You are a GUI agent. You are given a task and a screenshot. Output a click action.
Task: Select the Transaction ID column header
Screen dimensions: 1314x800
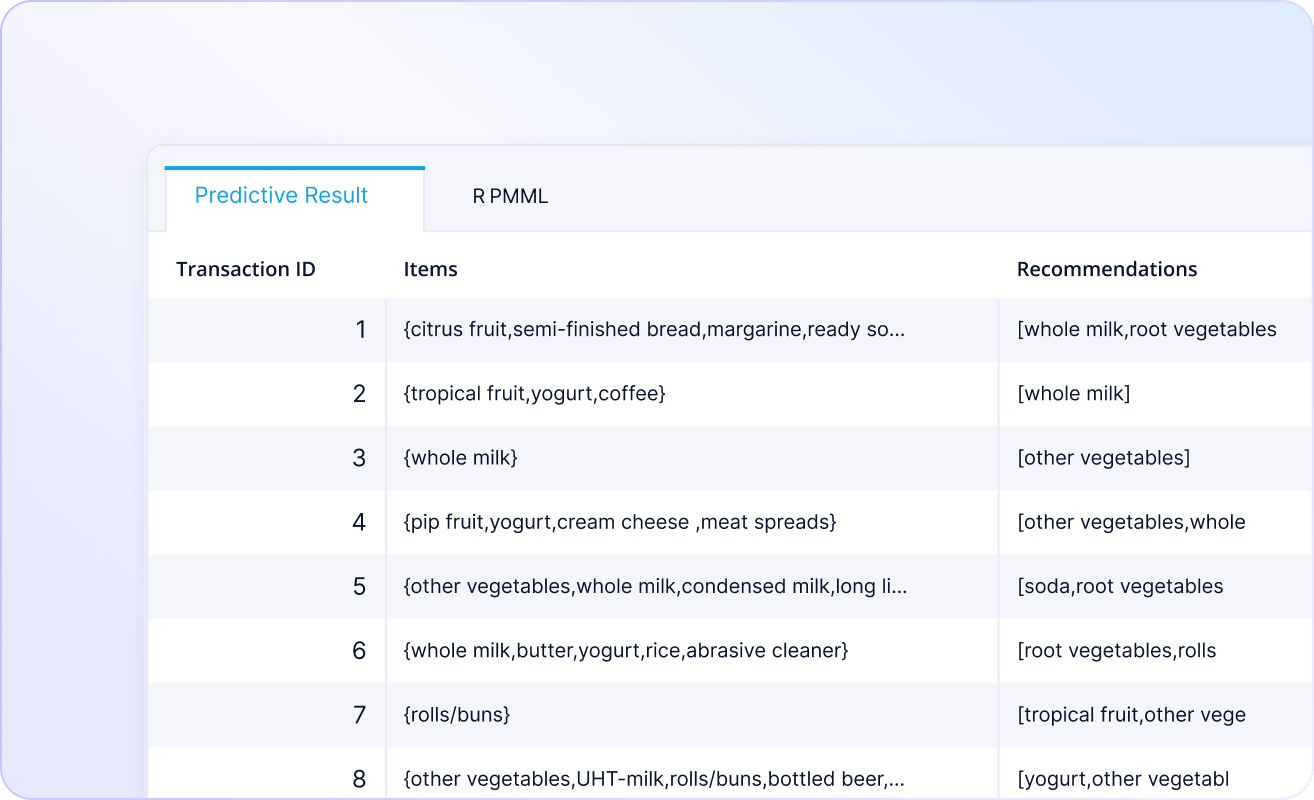coord(246,269)
